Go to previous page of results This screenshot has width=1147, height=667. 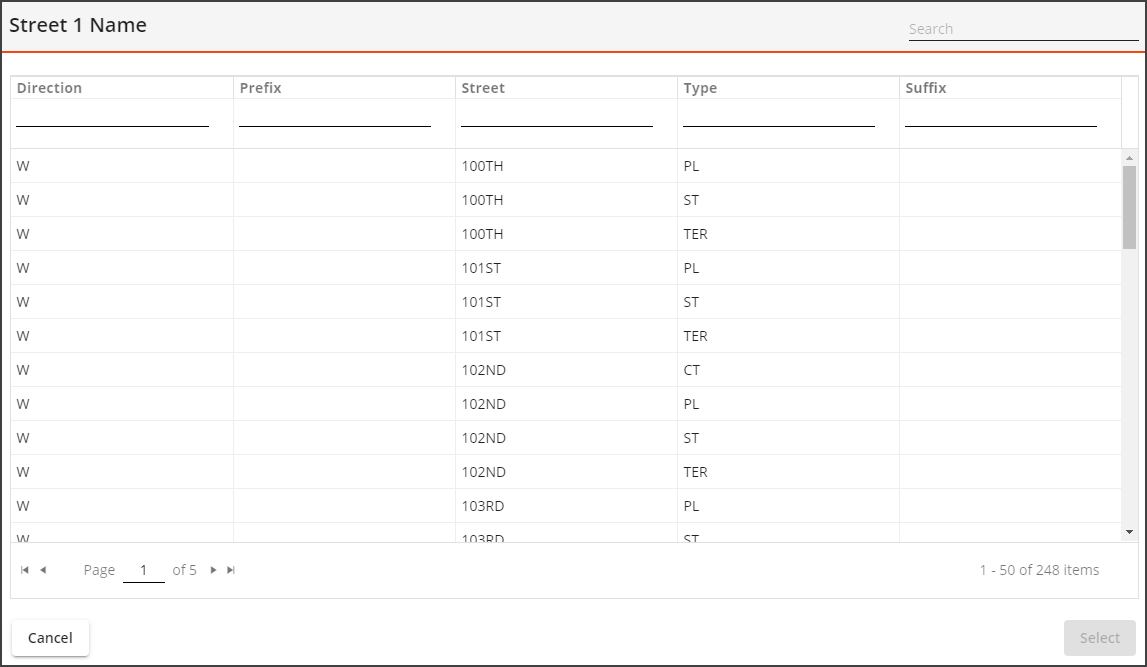[x=43, y=570]
